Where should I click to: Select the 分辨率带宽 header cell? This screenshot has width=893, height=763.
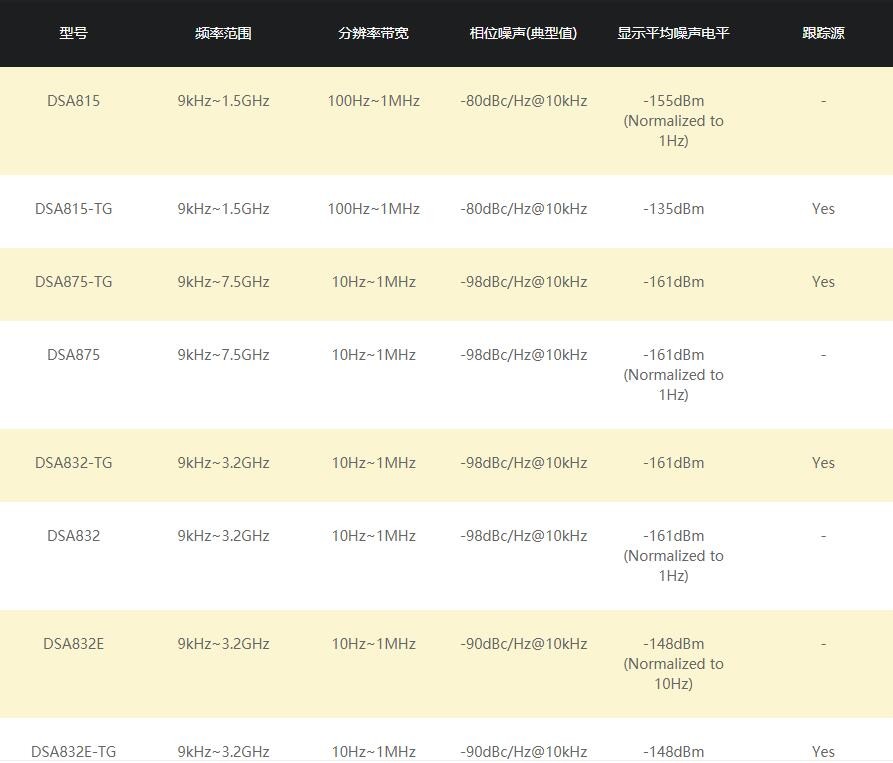coord(373,33)
